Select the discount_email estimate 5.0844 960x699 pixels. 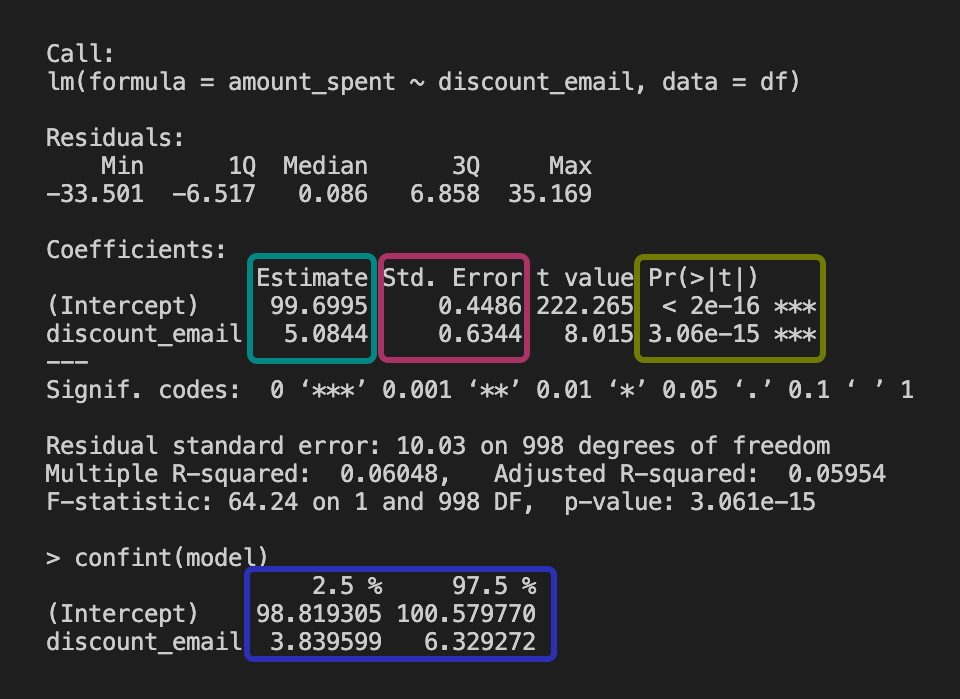tap(326, 333)
